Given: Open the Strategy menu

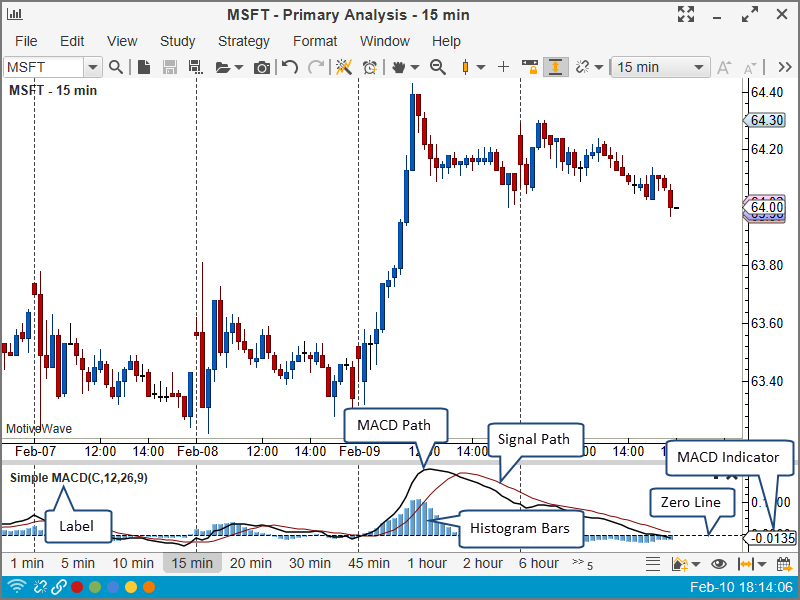Looking at the screenshot, I should tap(243, 41).
